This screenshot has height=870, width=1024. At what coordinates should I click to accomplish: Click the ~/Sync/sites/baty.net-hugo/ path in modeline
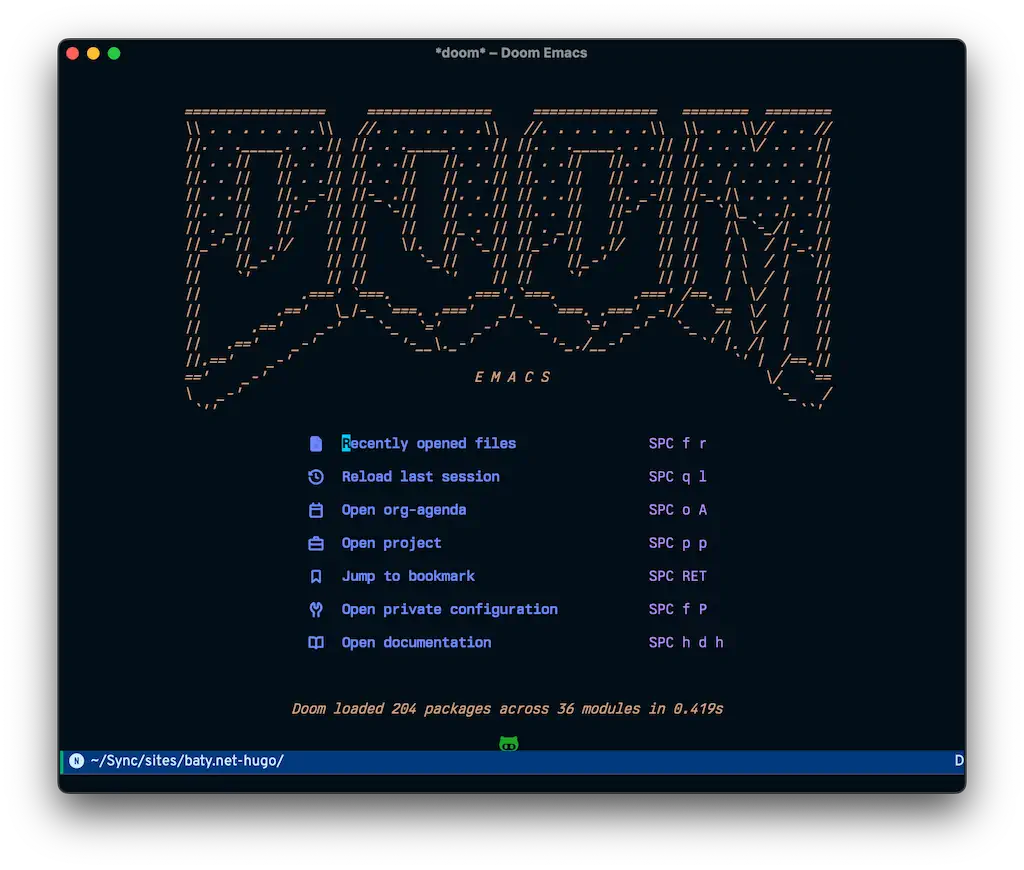pos(187,761)
